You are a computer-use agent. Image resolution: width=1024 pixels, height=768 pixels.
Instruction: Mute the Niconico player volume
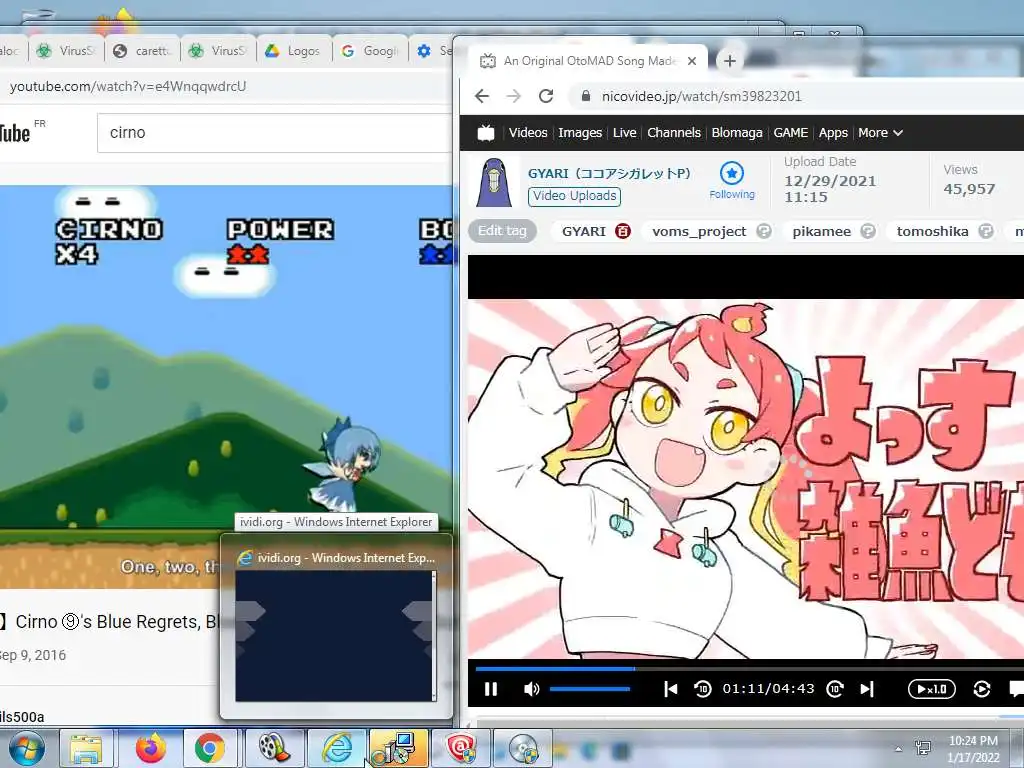pos(532,689)
